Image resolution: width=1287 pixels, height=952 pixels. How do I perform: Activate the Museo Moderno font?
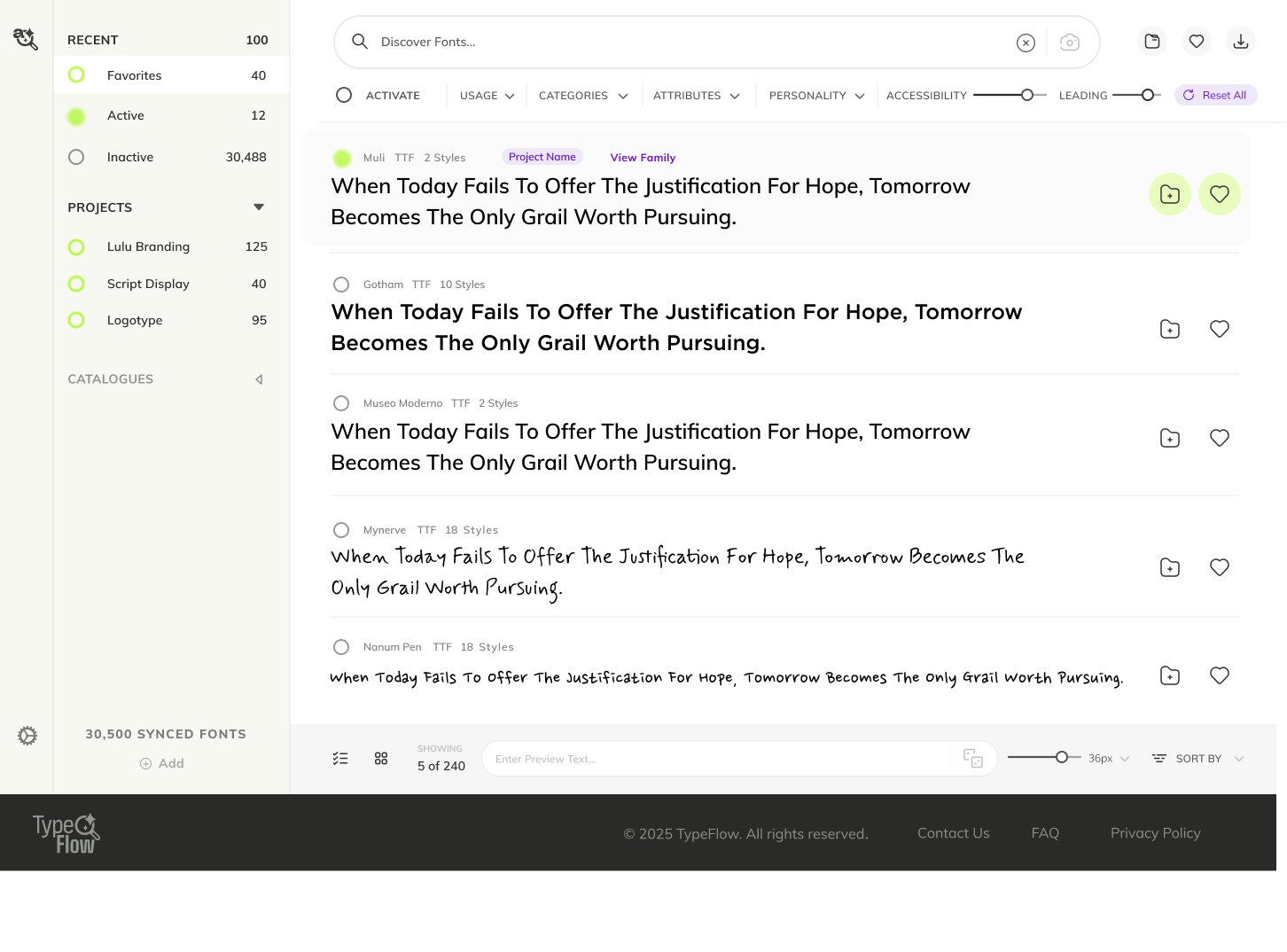[x=341, y=403]
